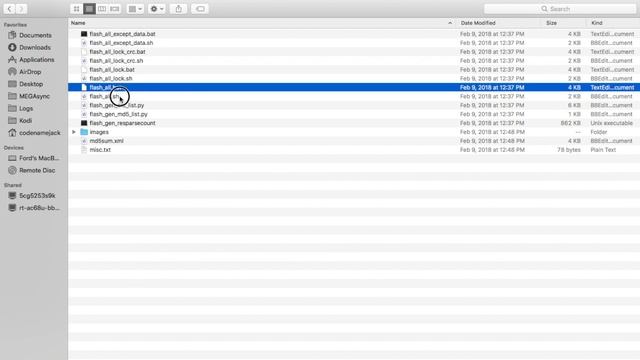Switch to list view
The image size is (640, 360).
[x=89, y=9]
